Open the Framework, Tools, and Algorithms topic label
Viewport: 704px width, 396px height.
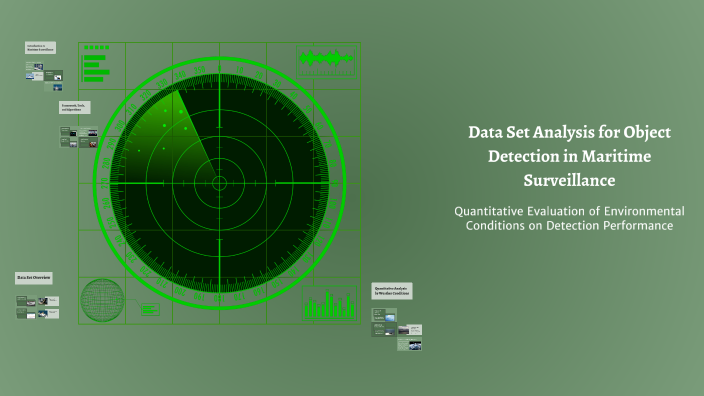pos(75,107)
